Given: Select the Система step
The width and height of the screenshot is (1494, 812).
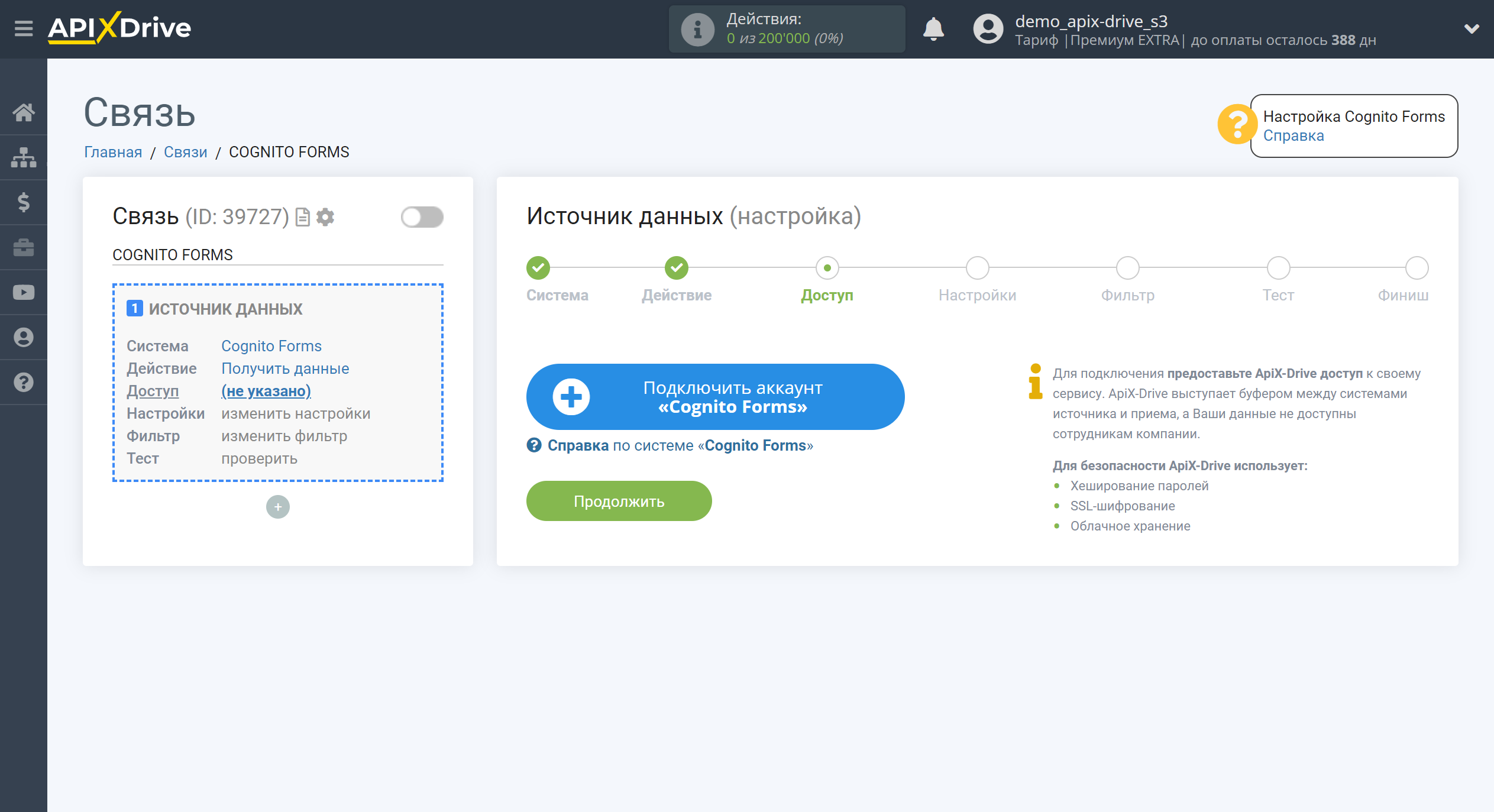Looking at the screenshot, I should tap(538, 268).
